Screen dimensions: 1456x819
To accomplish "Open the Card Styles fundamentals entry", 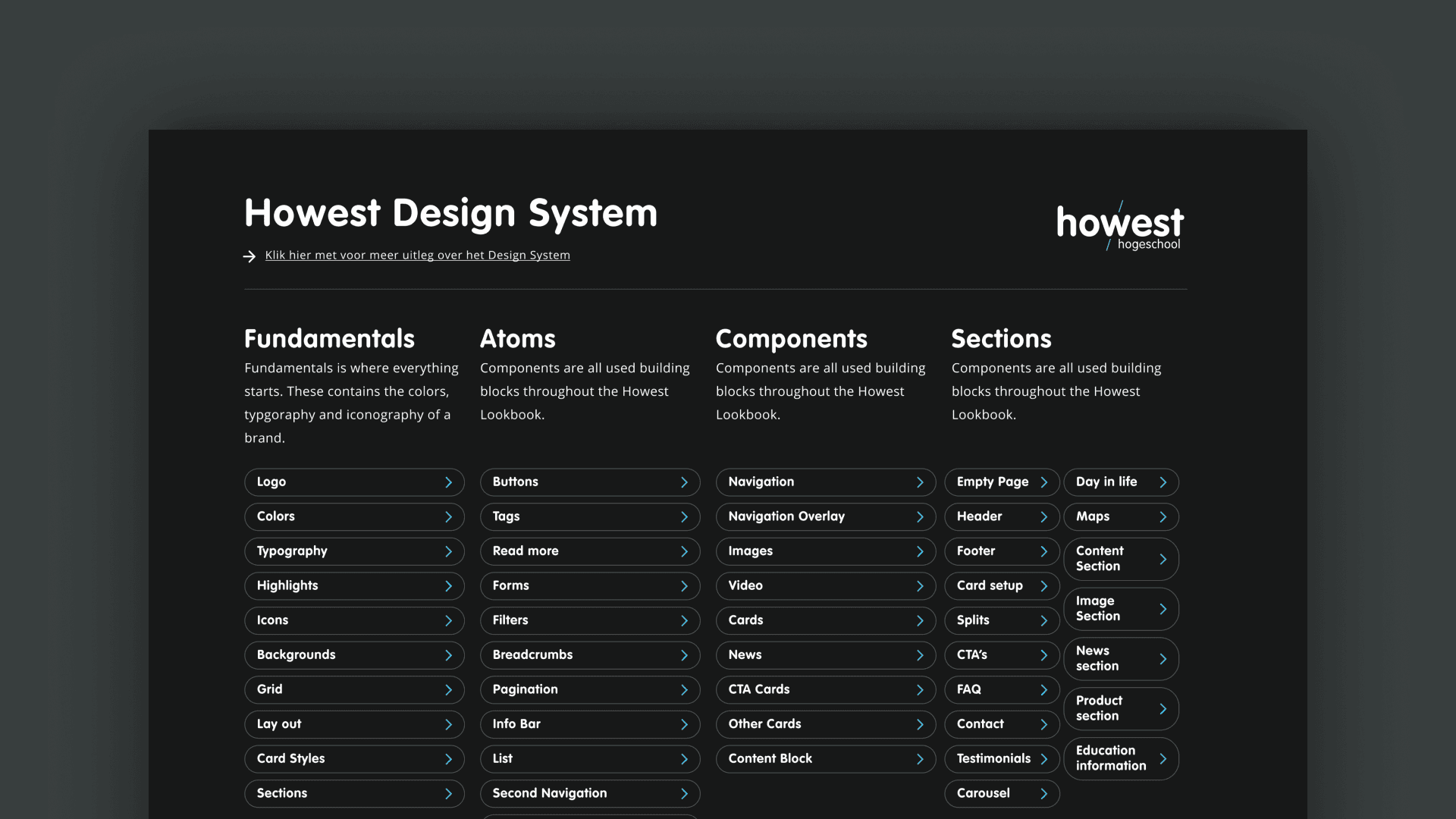I will click(x=353, y=758).
